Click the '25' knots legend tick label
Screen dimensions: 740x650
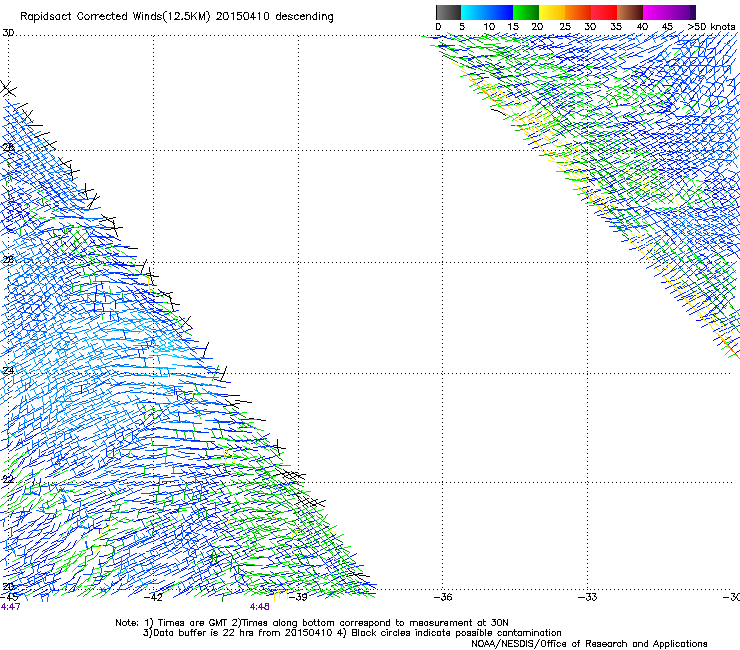click(x=565, y=27)
